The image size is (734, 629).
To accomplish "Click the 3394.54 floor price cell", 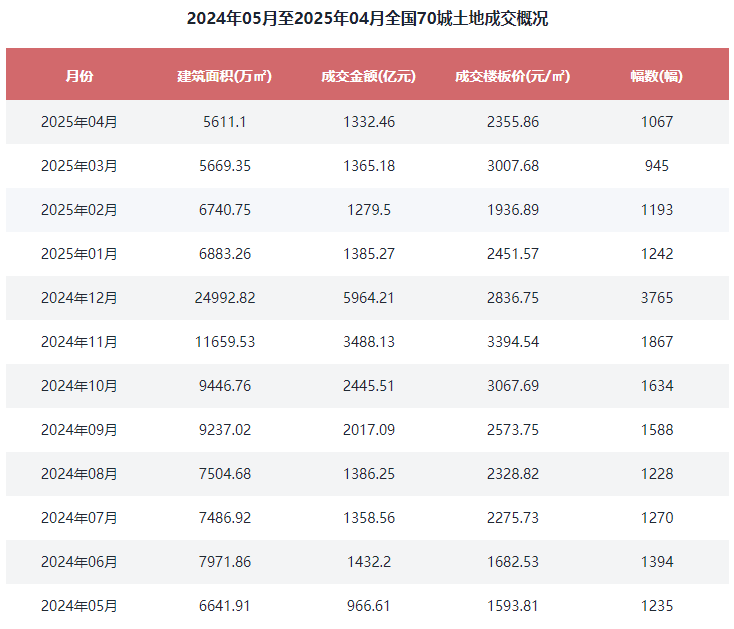I will click(513, 342).
